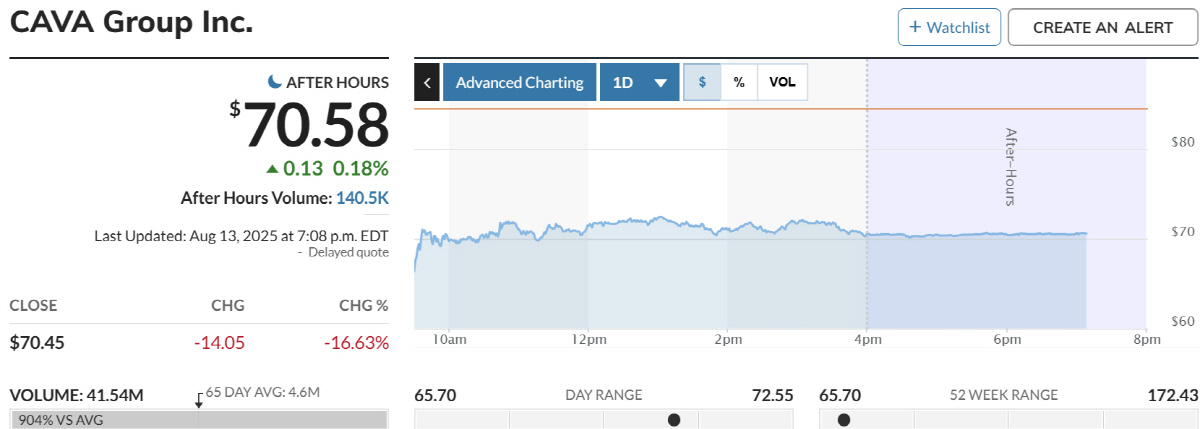The width and height of the screenshot is (1200, 429).
Task: Collapse chart with left chevron icon
Action: [x=427, y=82]
